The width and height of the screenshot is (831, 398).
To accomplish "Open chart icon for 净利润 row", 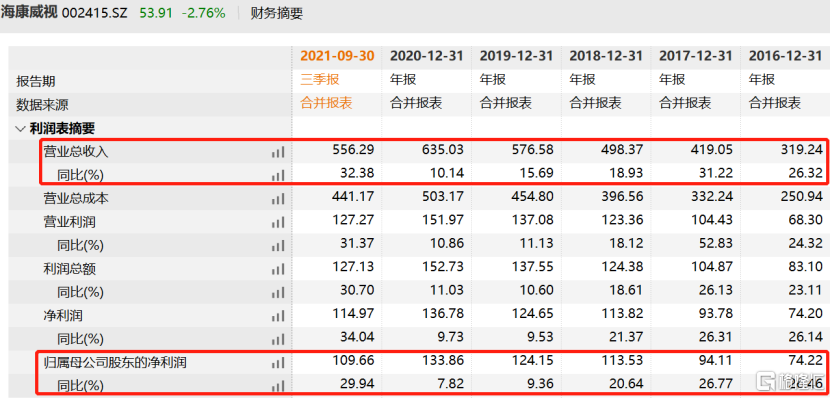I will (278, 316).
